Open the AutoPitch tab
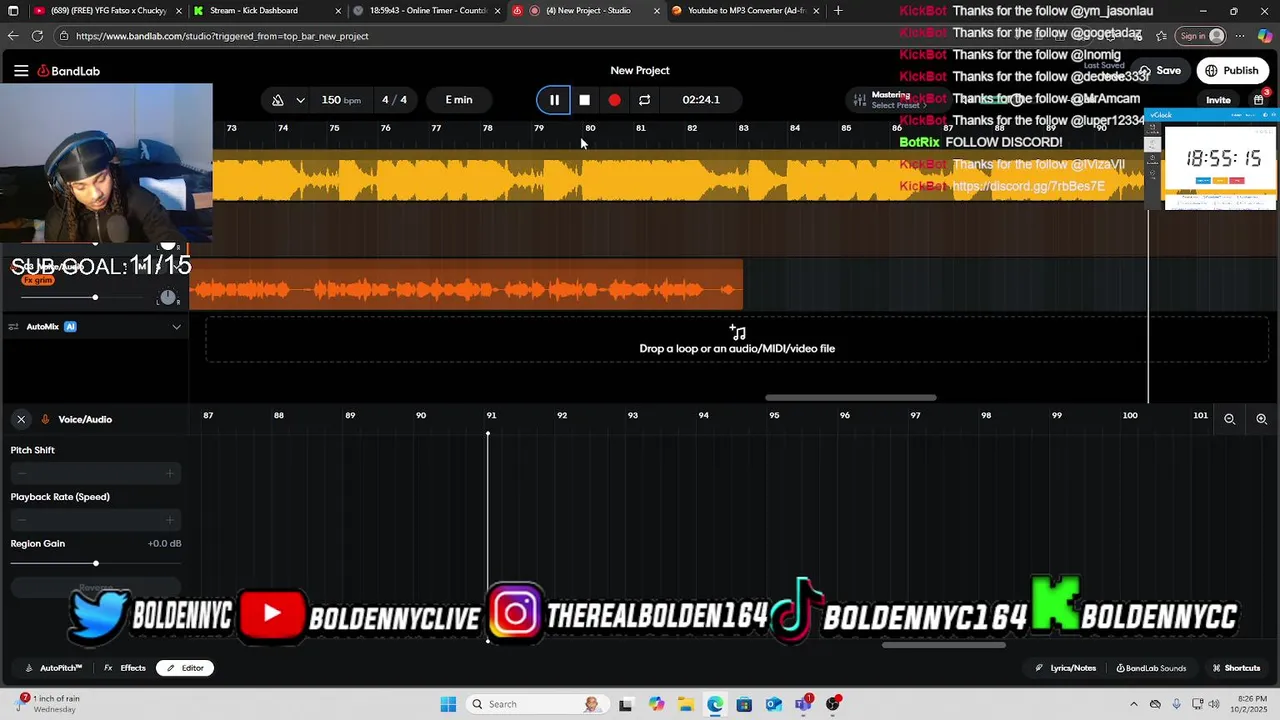The image size is (1280, 720). [x=54, y=668]
